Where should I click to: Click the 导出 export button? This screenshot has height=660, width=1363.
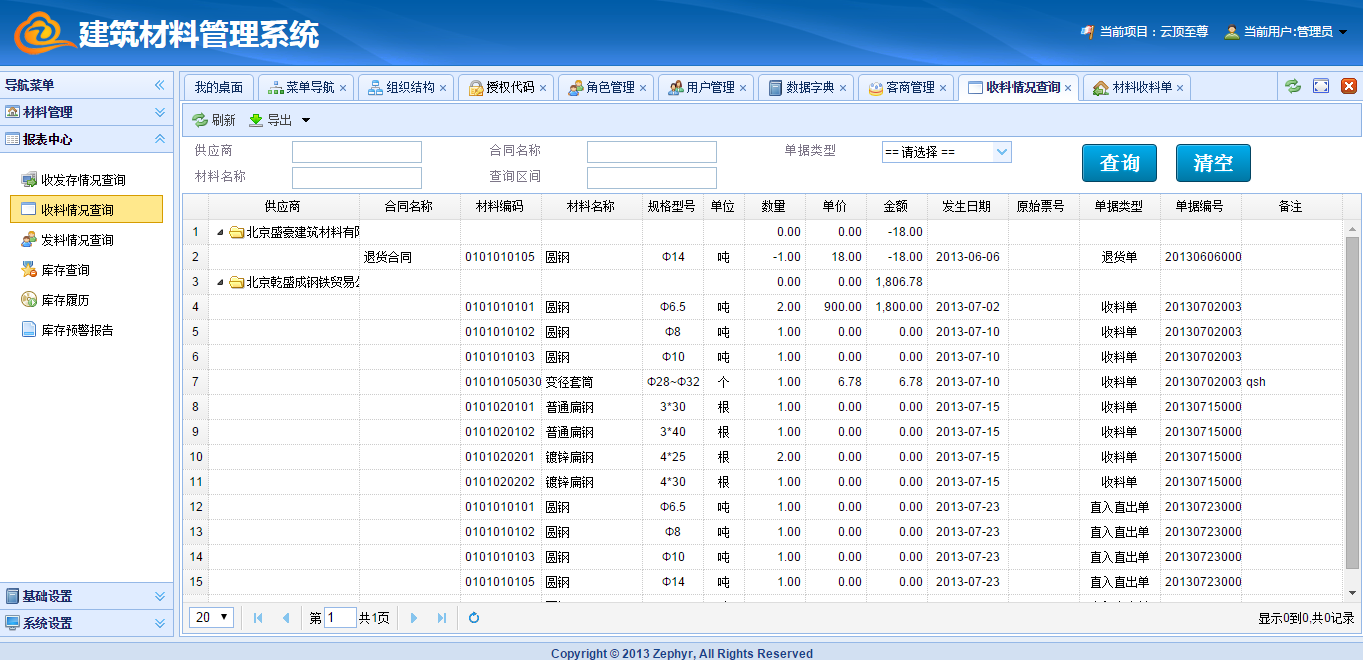click(270, 120)
